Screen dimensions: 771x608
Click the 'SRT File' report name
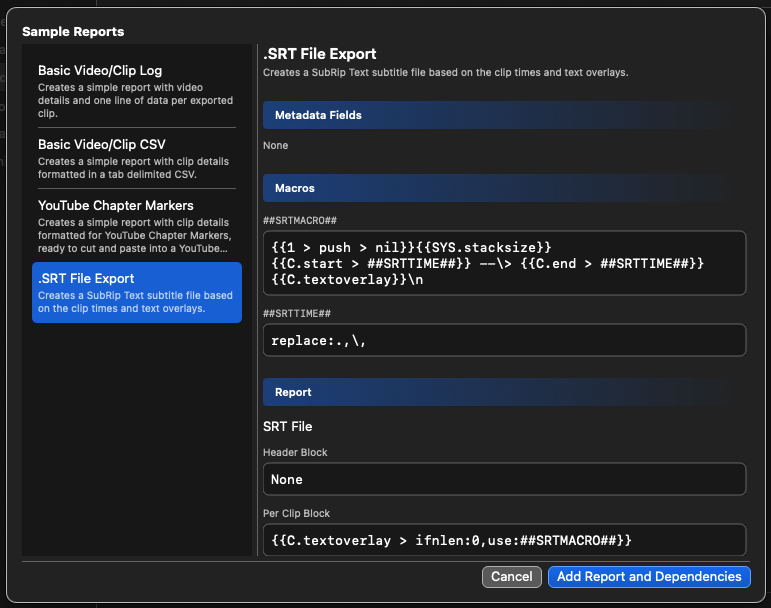point(288,426)
